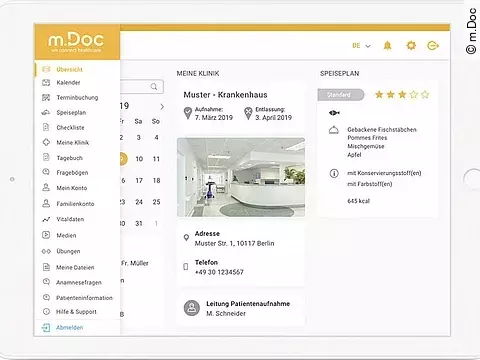Click the clinic reception photo
This screenshot has width=480, height=360.
point(241,177)
